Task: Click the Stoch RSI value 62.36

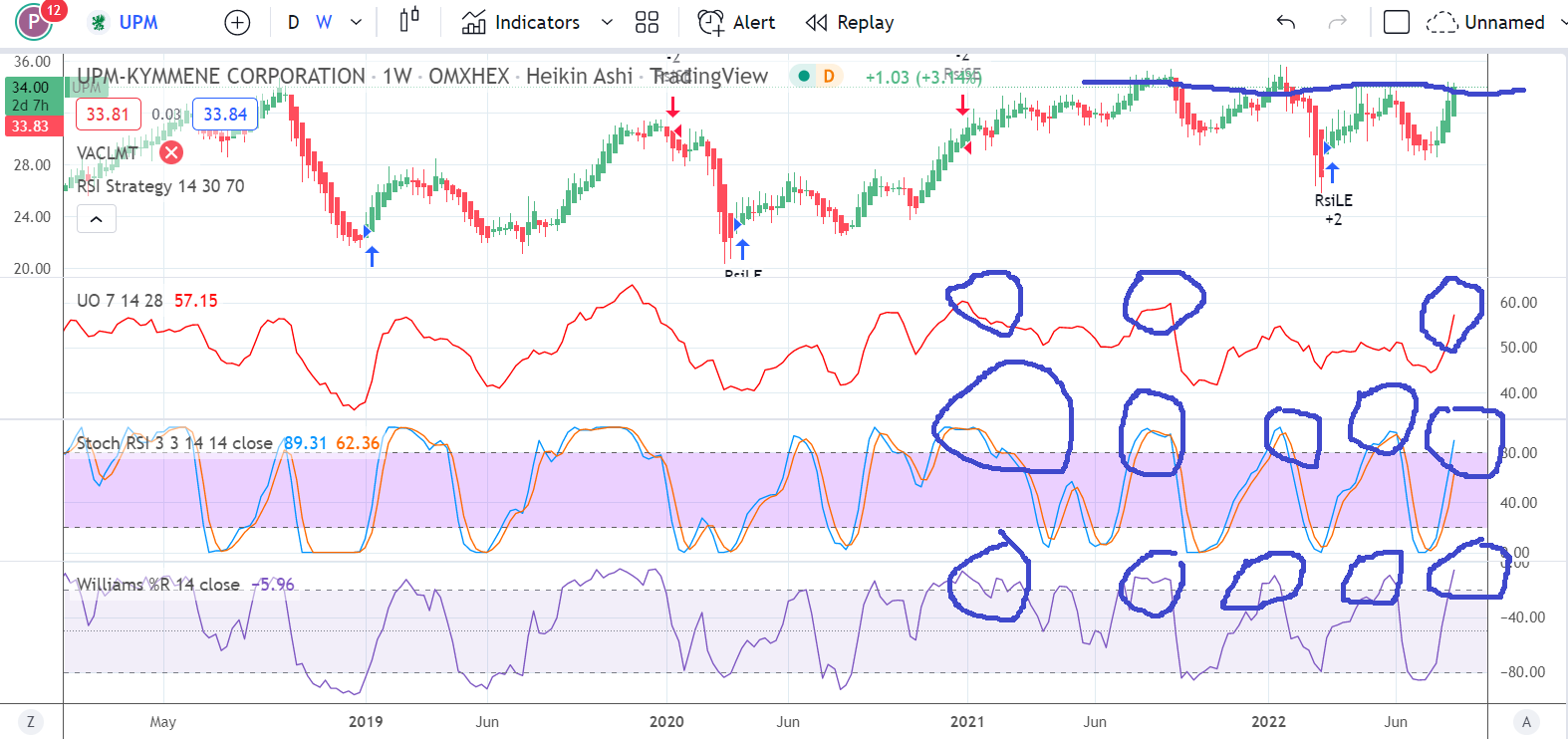Action: pos(358,443)
